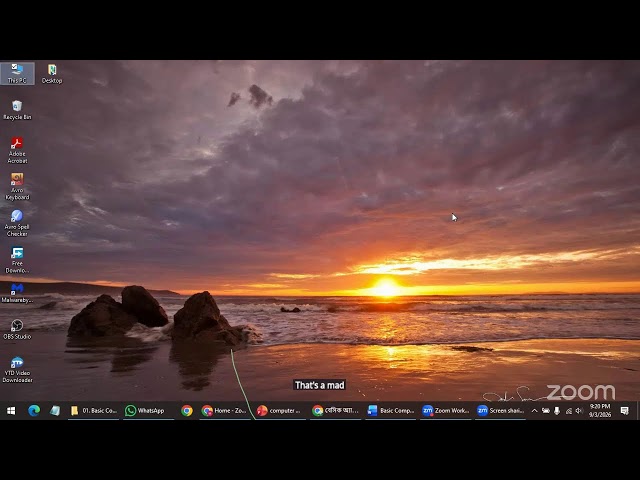
Task: Select the YTD Video Downloader icon
Action: pyautogui.click(x=17, y=370)
